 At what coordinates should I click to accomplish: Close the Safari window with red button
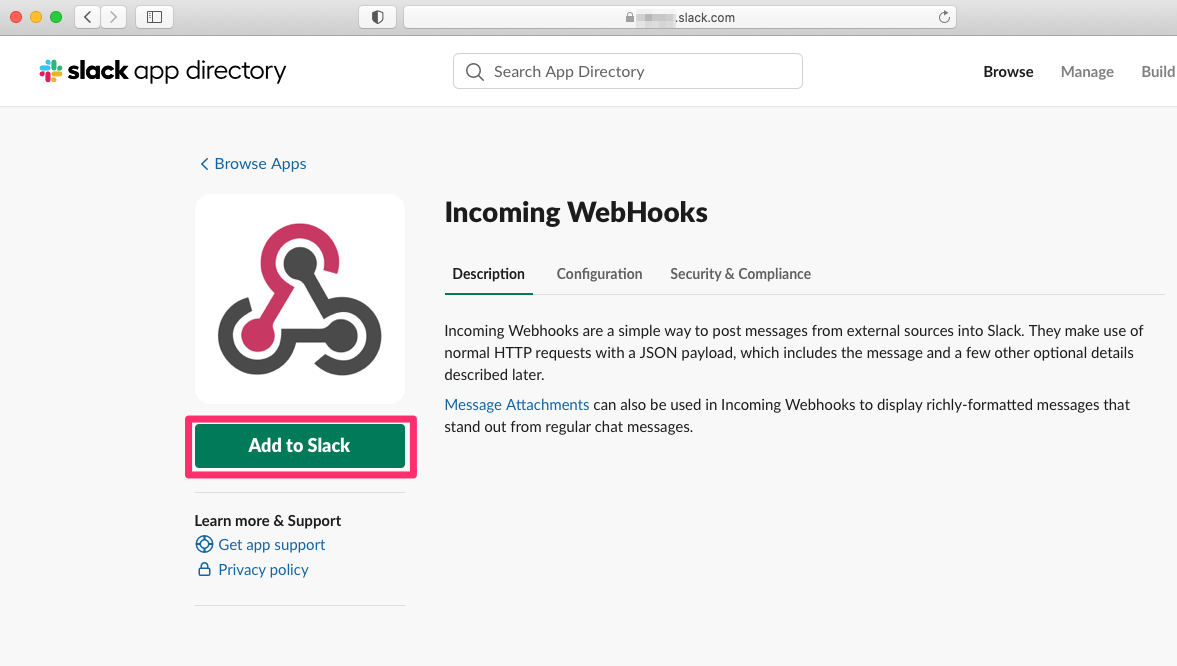(16, 17)
